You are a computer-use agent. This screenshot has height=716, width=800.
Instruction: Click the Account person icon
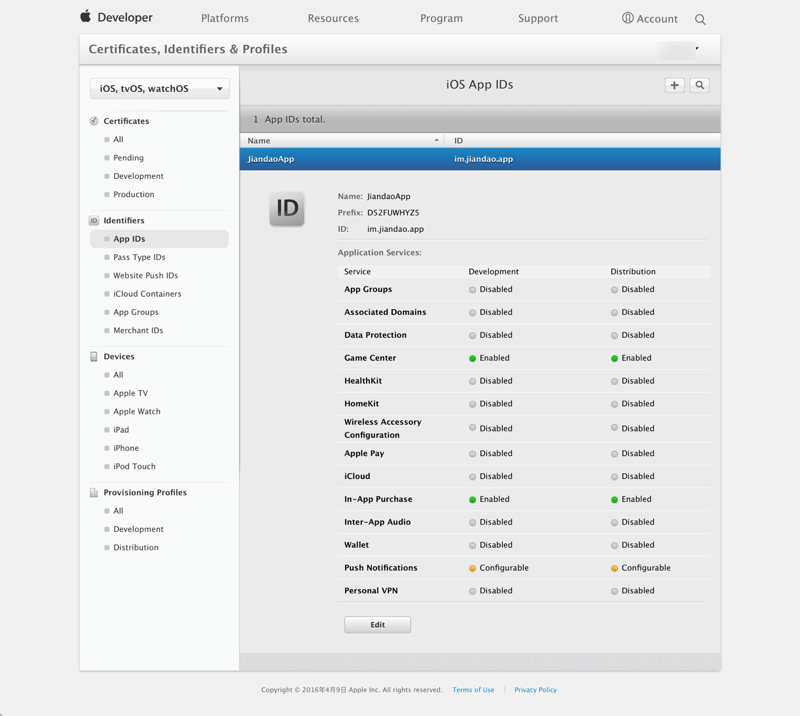coord(628,18)
